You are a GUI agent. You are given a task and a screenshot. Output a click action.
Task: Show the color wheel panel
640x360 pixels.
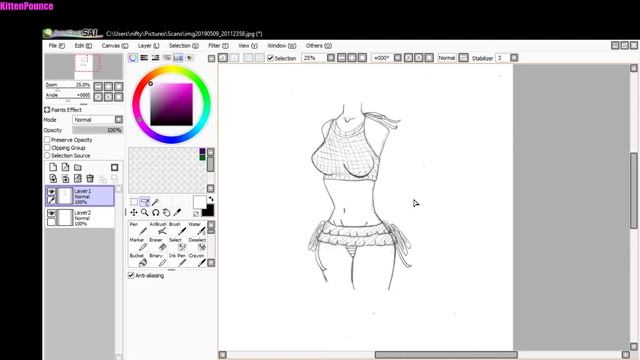(x=133, y=58)
